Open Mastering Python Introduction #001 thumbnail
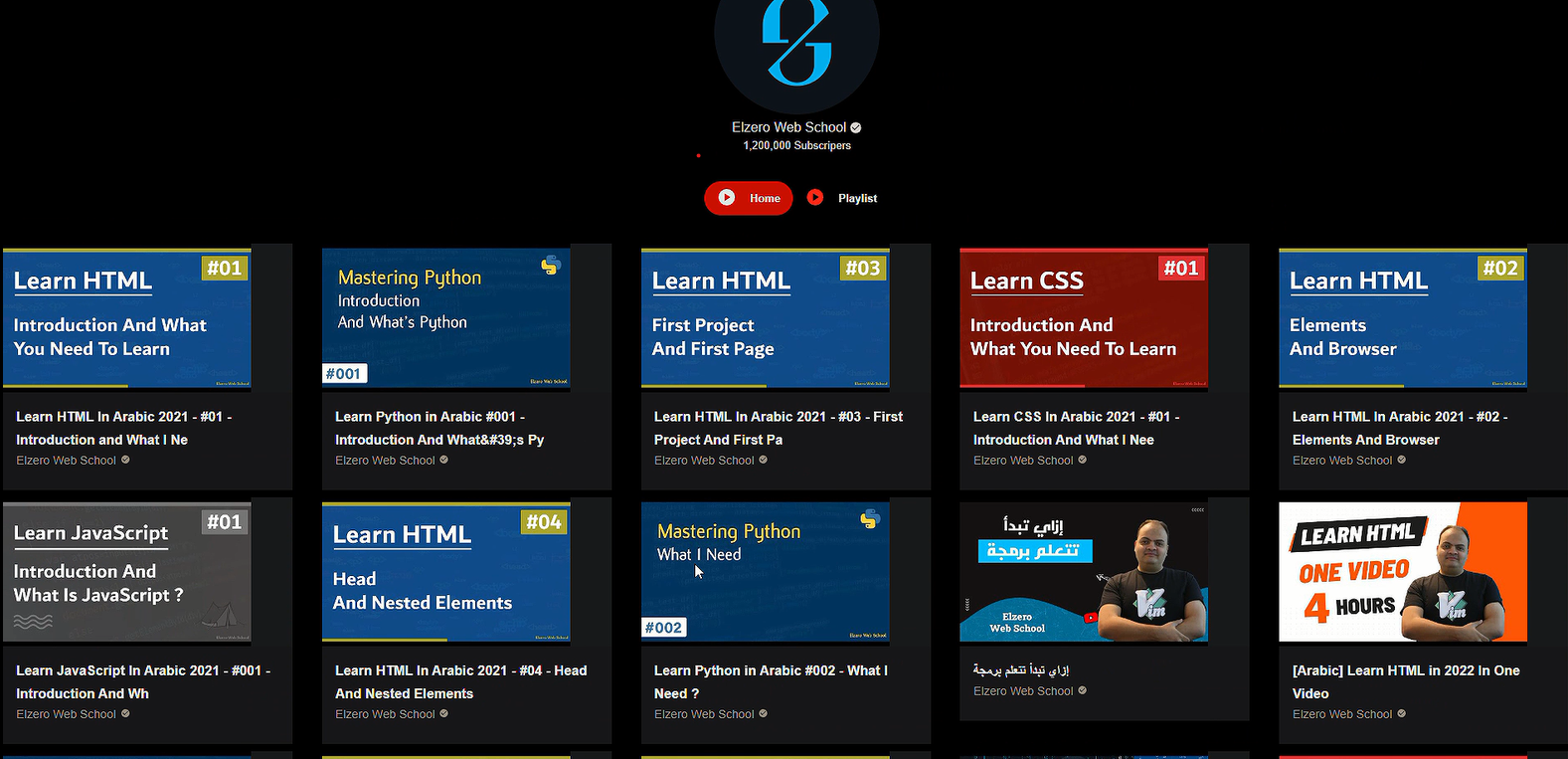Image resolution: width=1568 pixels, height=759 pixels. tap(446, 317)
